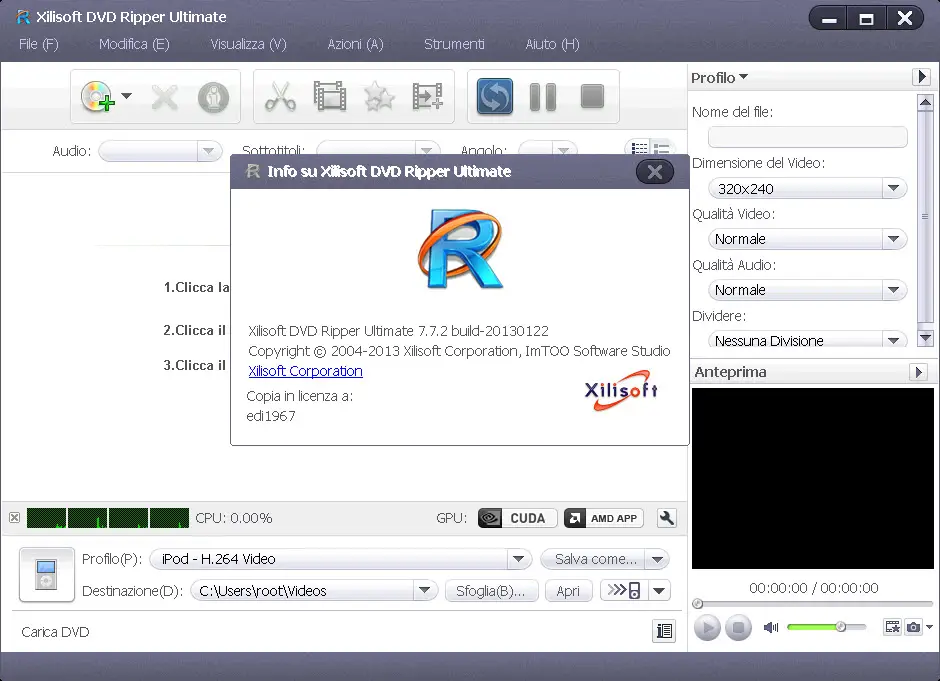This screenshot has width=940, height=681.
Task: Collapse the Profilo panel with arrow
Action: 922,77
